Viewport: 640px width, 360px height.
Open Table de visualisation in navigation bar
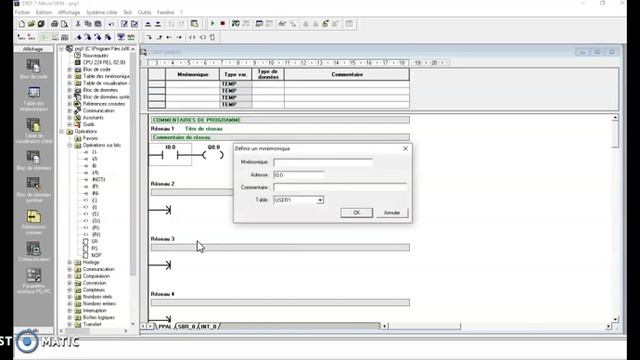[33, 131]
